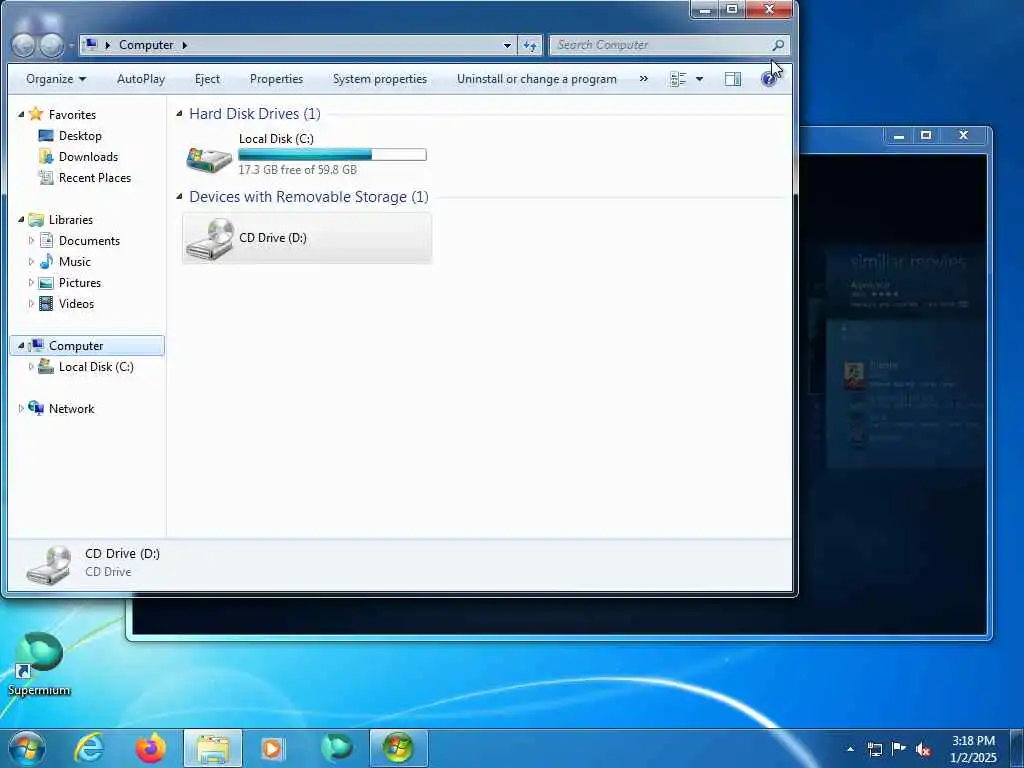Viewport: 1024px width, 768px height.
Task: Select the Local Disk (C:) drive icon
Action: 209,159
